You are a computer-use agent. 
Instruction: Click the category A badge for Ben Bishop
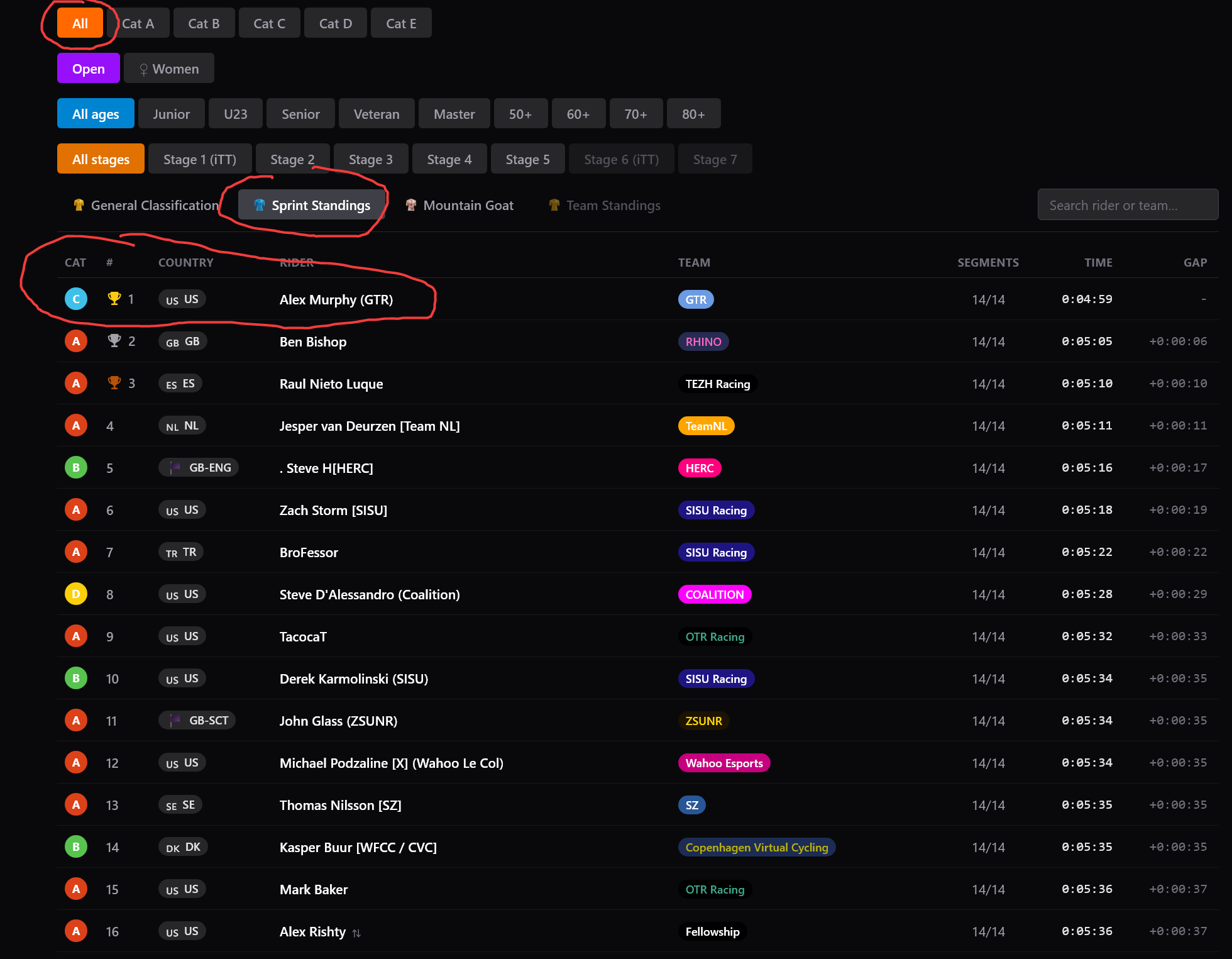coord(76,341)
